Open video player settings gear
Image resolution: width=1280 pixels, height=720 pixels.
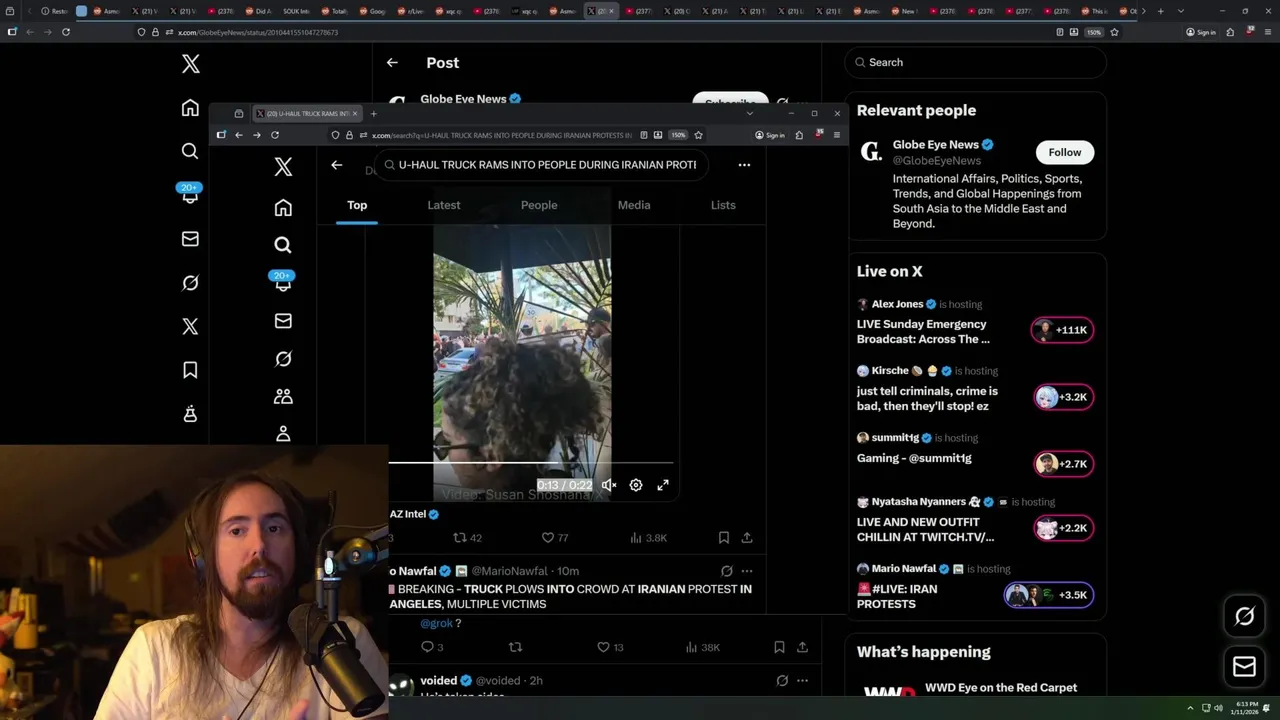click(636, 485)
